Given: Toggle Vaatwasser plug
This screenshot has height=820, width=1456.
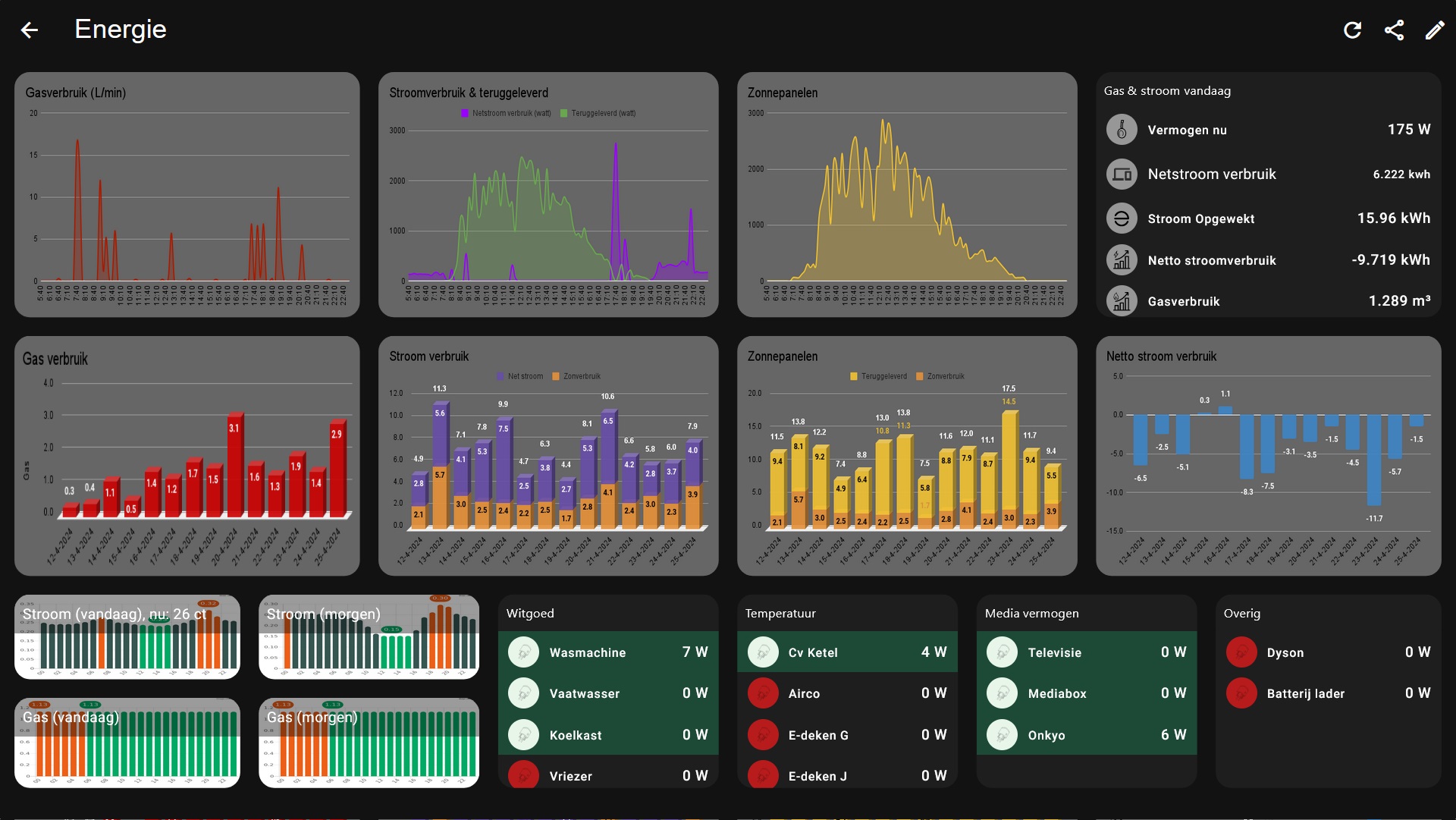Looking at the screenshot, I should [523, 693].
